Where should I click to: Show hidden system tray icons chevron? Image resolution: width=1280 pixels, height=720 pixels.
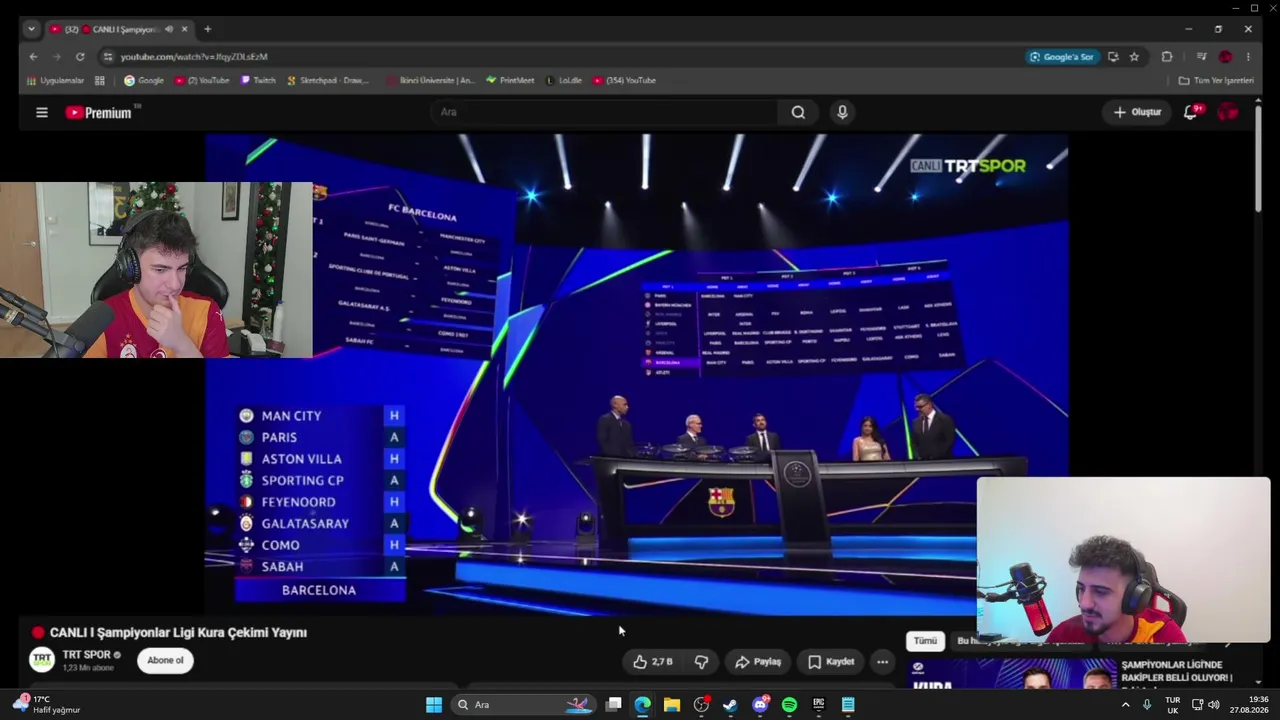(x=1125, y=705)
